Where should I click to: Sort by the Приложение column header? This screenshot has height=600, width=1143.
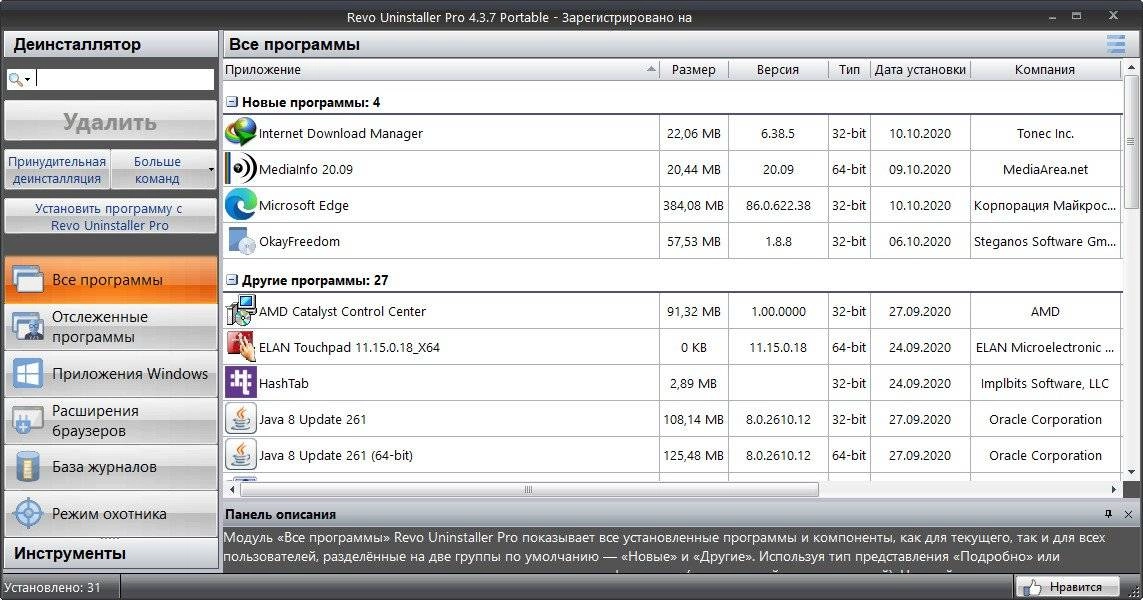[x=441, y=70]
